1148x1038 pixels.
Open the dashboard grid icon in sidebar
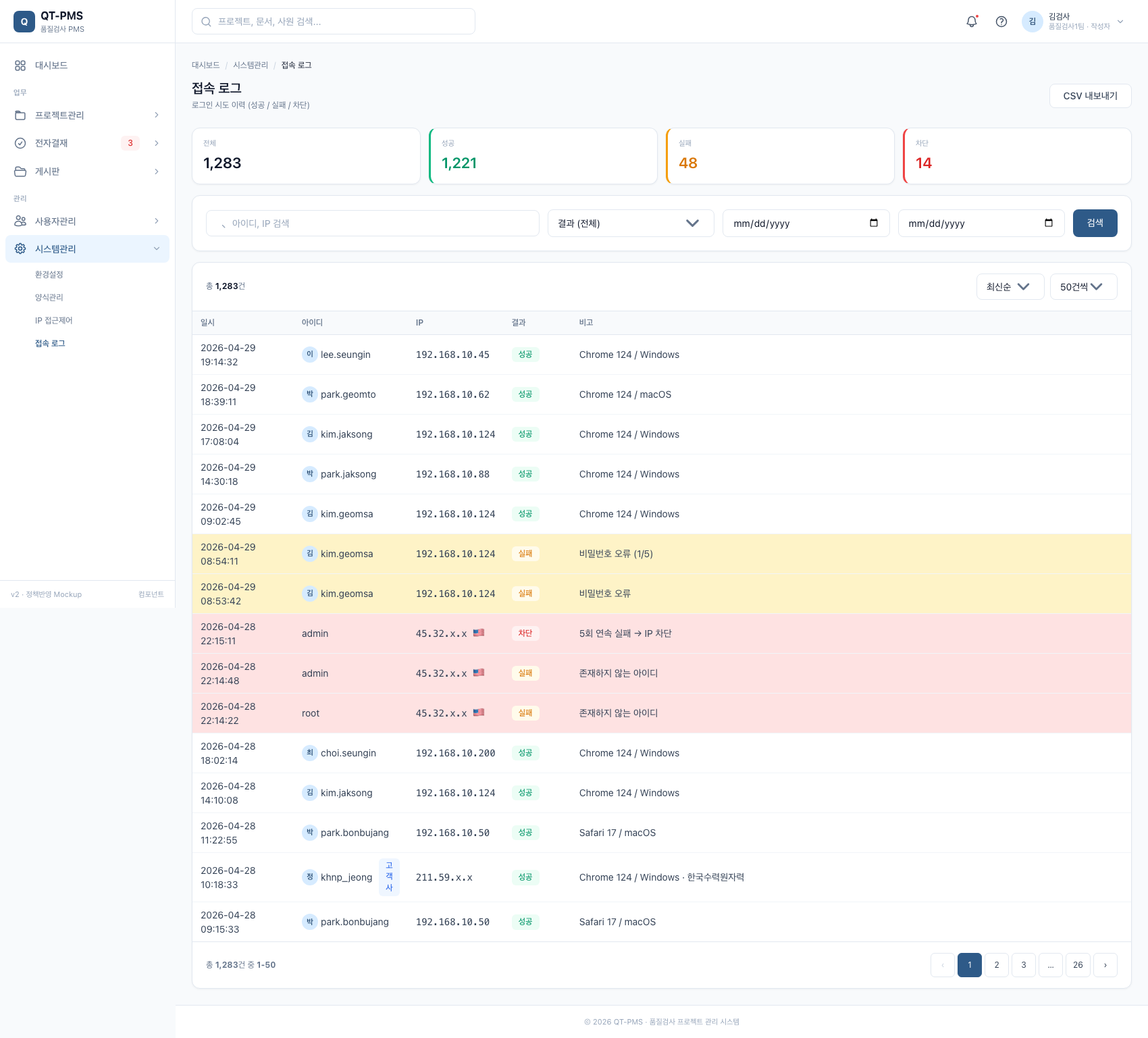pos(20,66)
